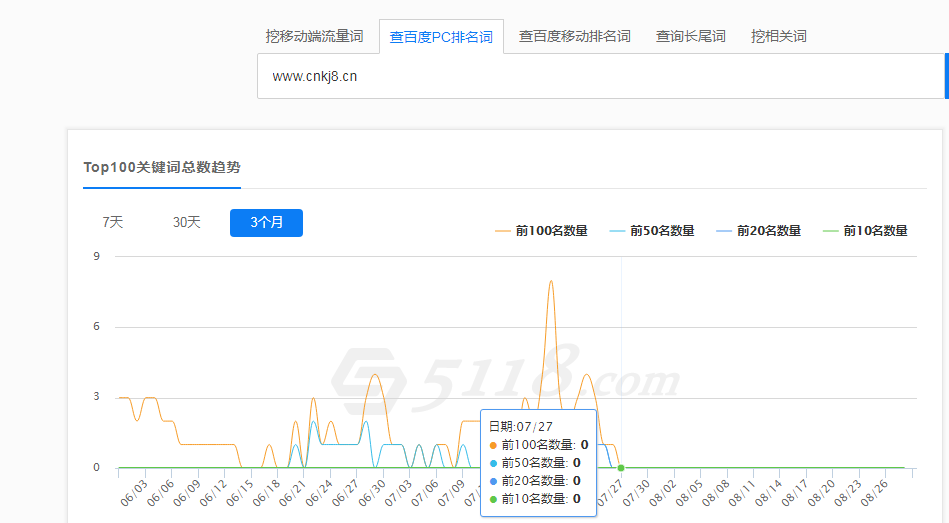This screenshot has width=949, height=523.
Task: Show the 7天 time range
Action: click(113, 222)
